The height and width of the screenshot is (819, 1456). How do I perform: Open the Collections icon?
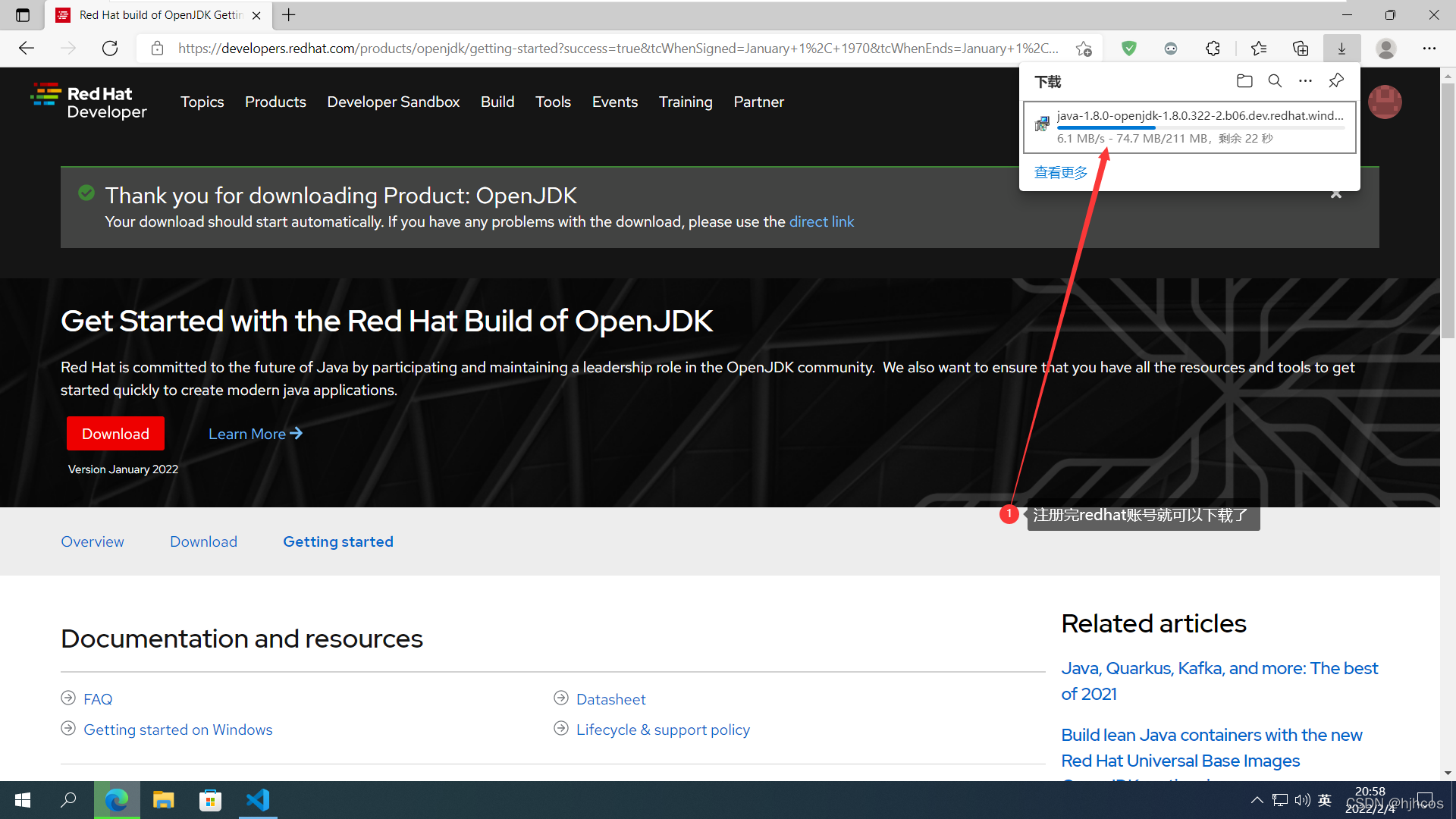[x=1301, y=49]
